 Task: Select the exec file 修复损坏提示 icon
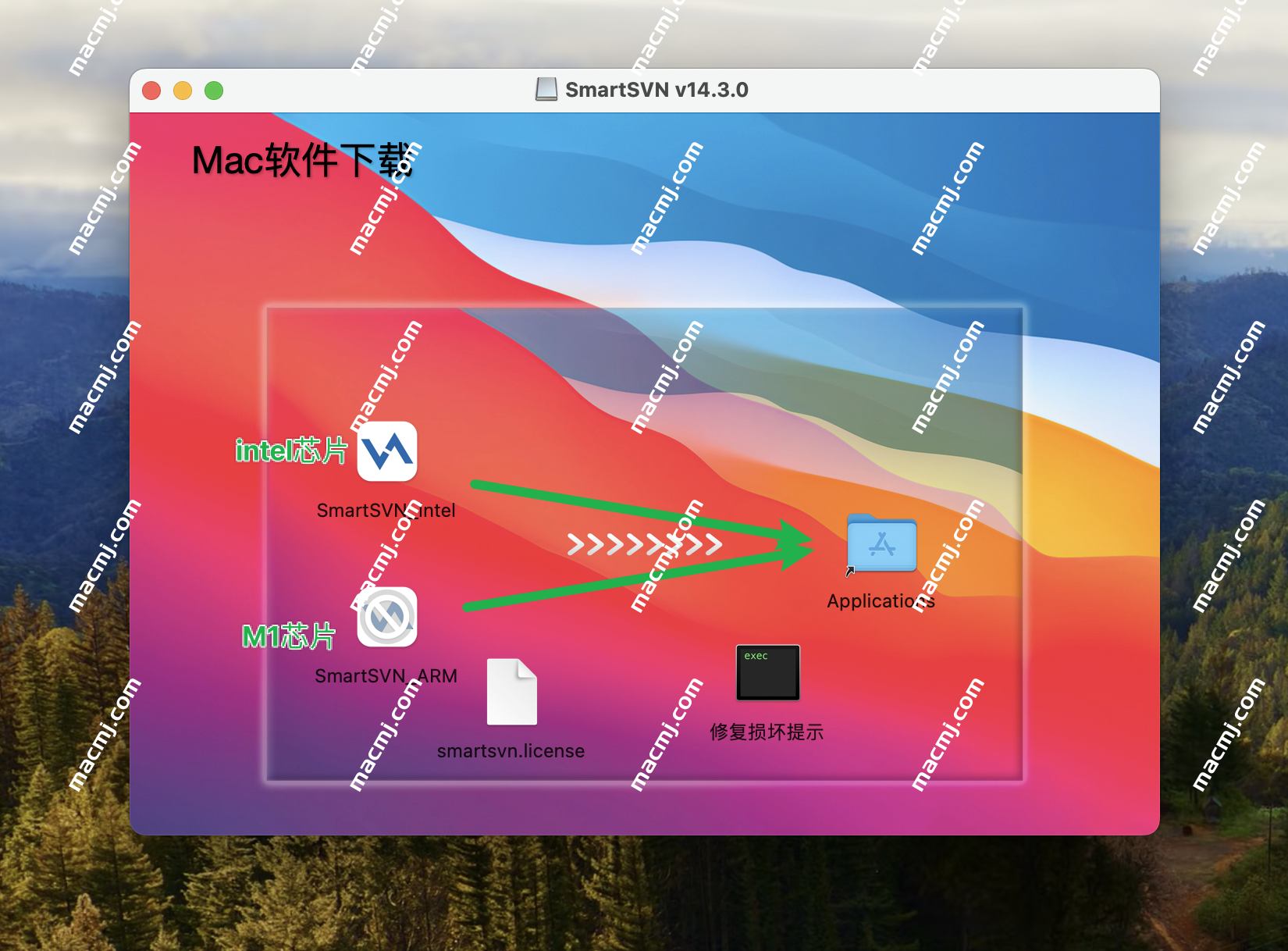768,672
